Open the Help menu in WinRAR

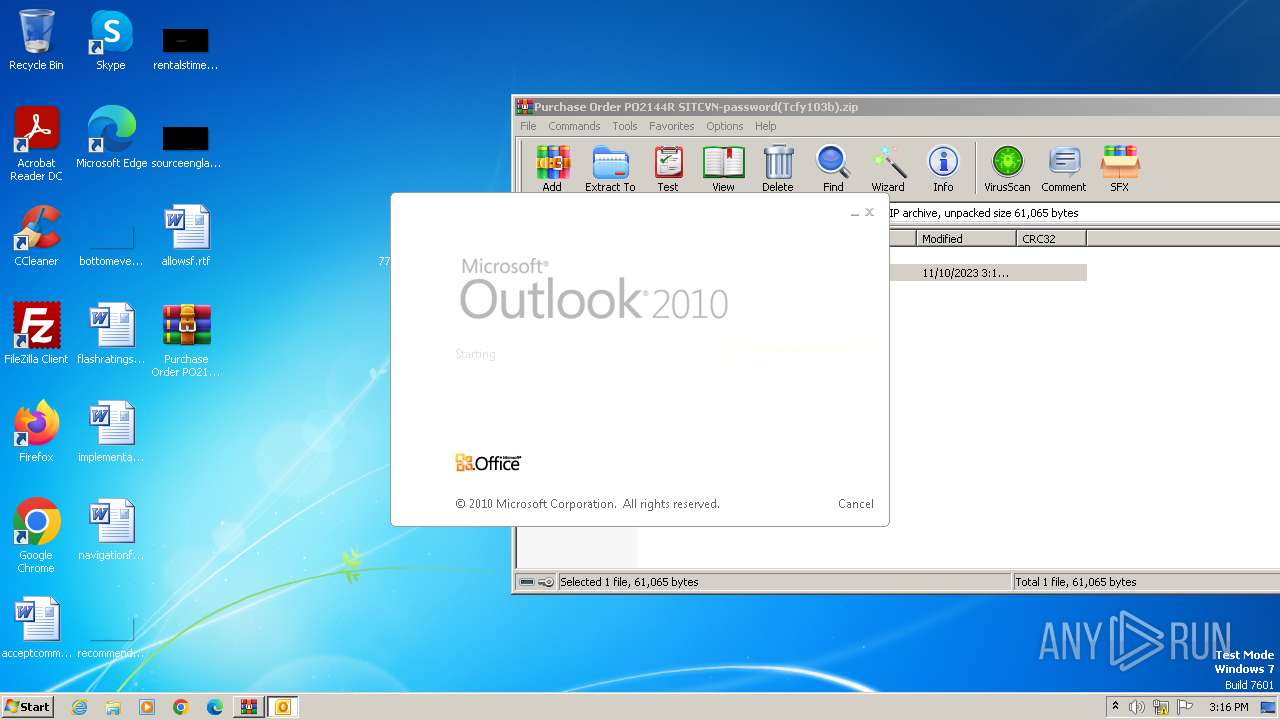pyautogui.click(x=766, y=126)
